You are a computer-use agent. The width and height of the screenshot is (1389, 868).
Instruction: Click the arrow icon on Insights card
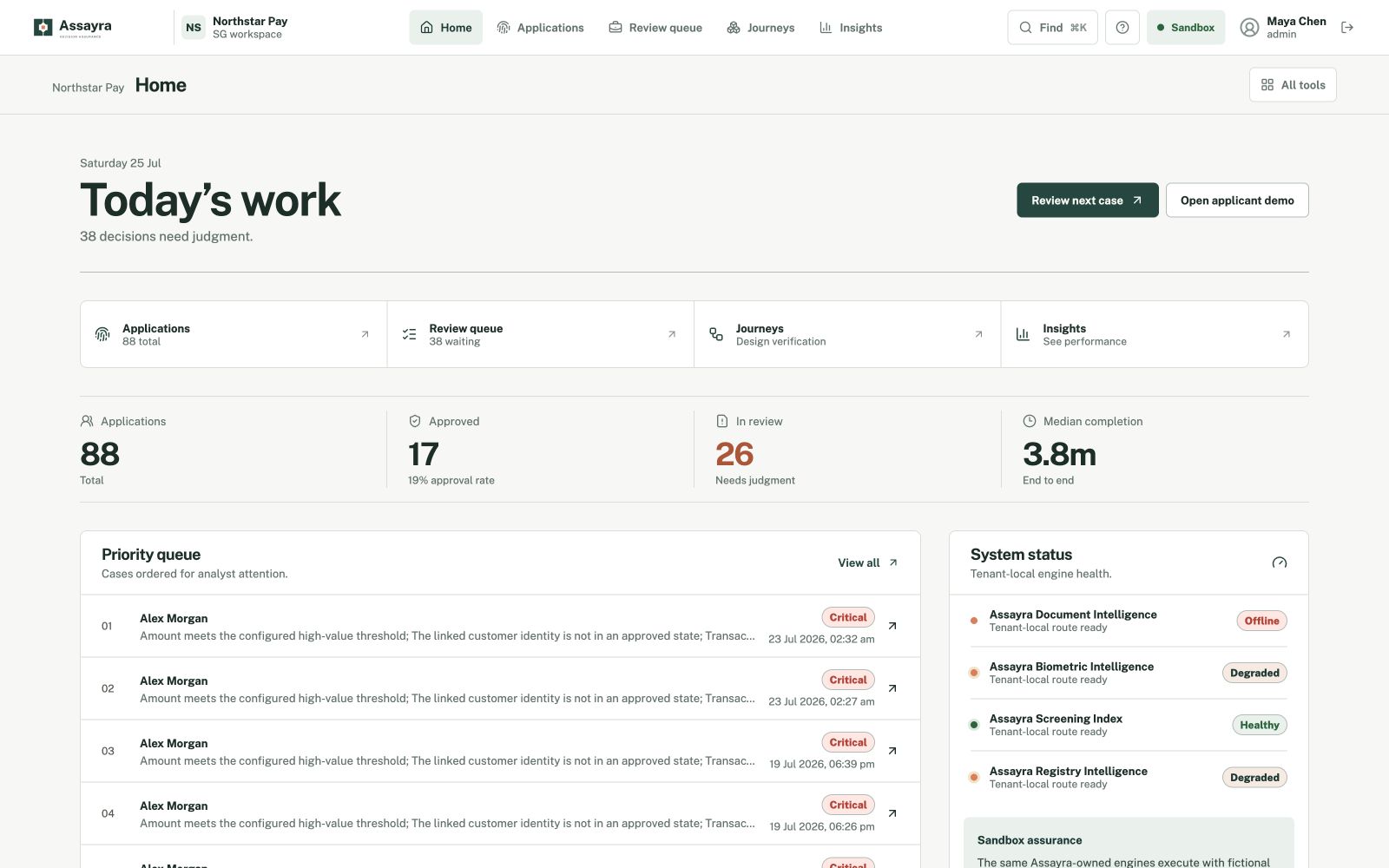tap(1287, 334)
